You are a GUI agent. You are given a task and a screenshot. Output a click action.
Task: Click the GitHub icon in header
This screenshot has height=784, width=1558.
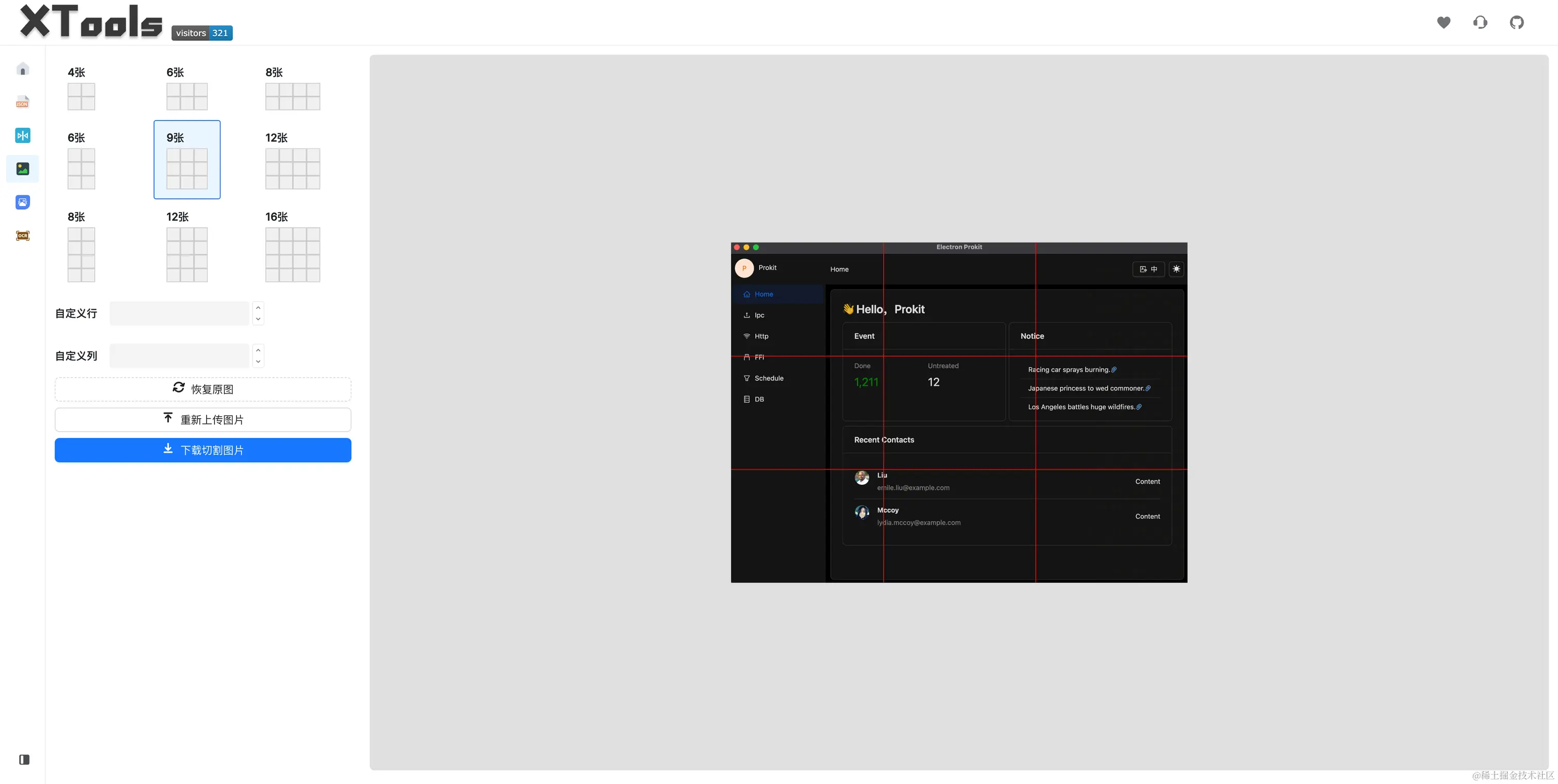[1516, 22]
